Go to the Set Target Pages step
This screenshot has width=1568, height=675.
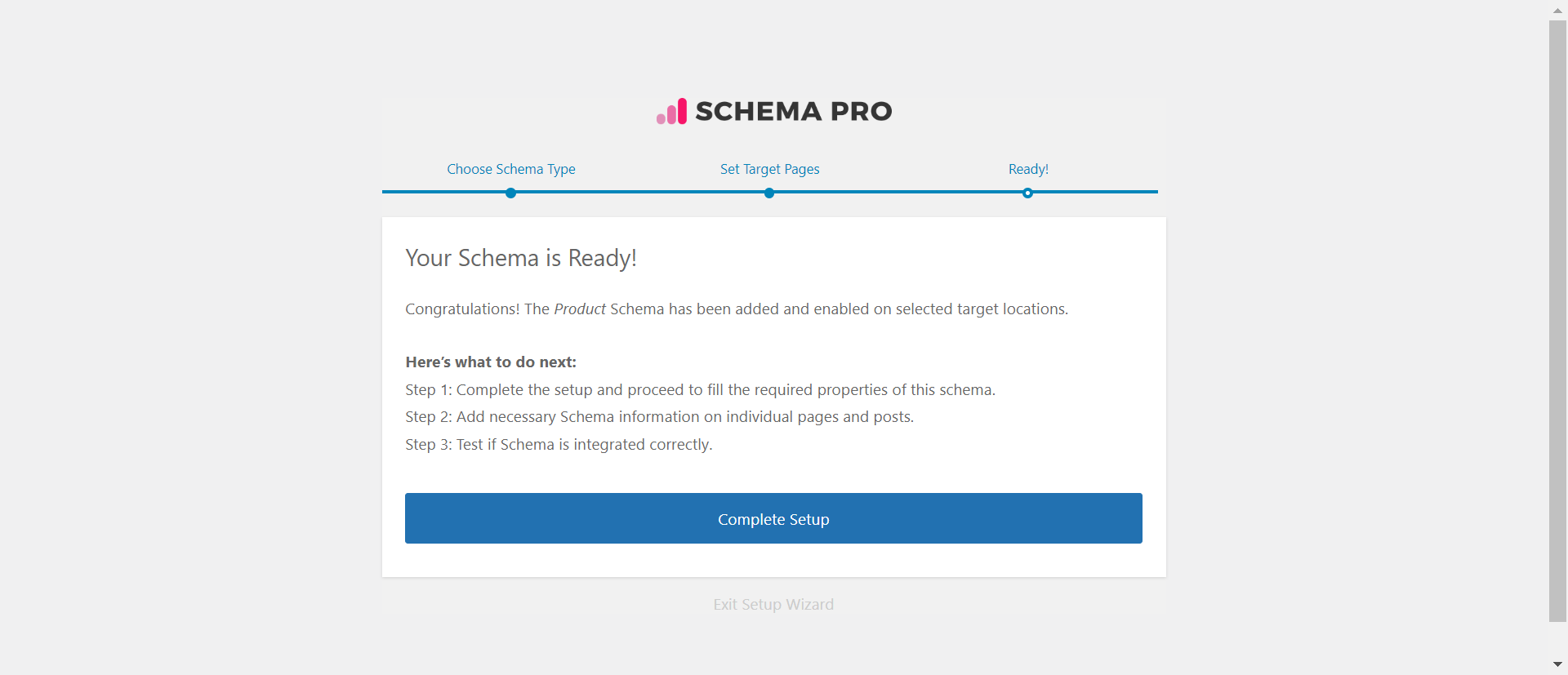click(769, 169)
